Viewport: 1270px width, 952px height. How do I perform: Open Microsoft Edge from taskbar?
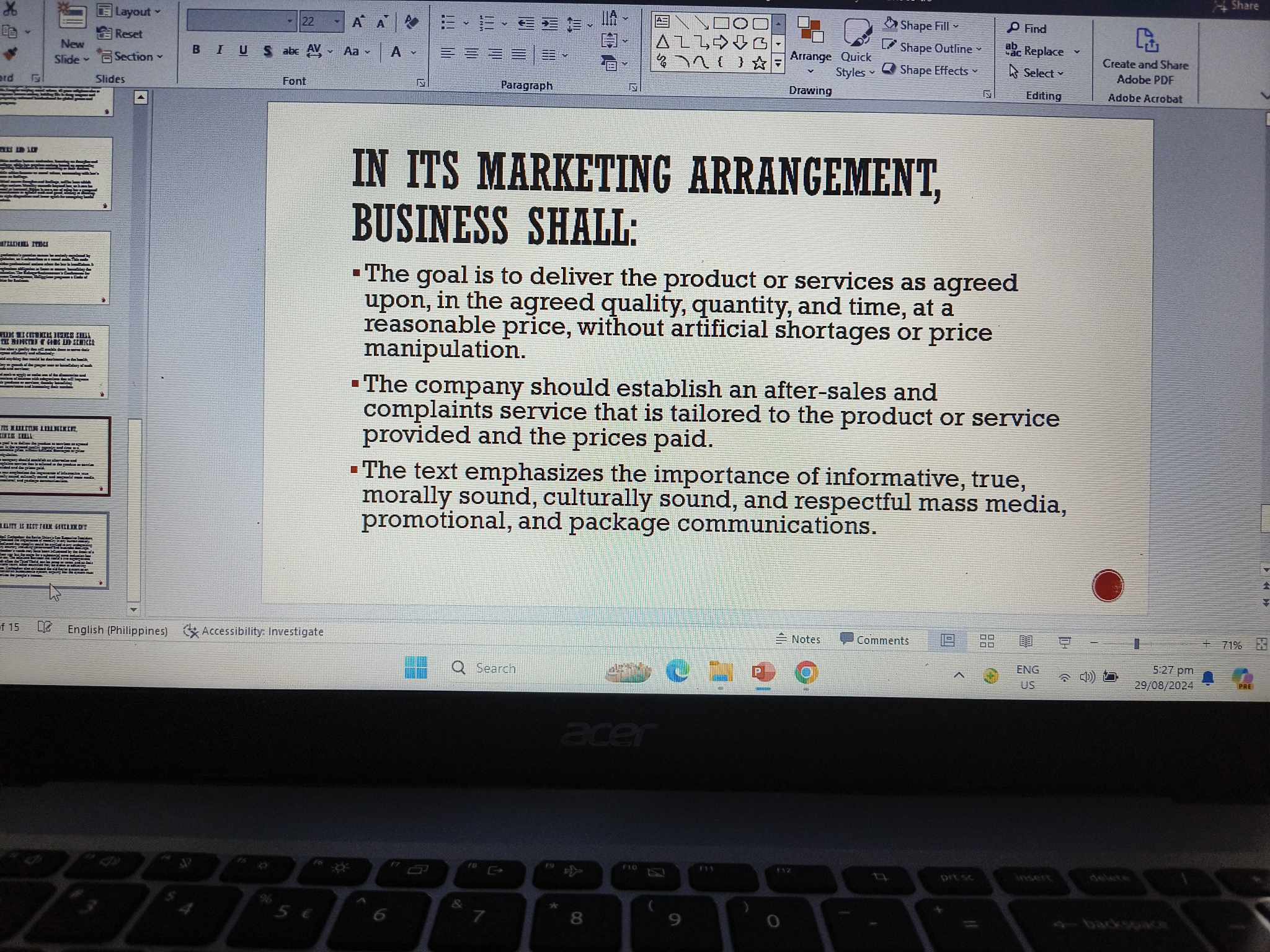coord(677,671)
